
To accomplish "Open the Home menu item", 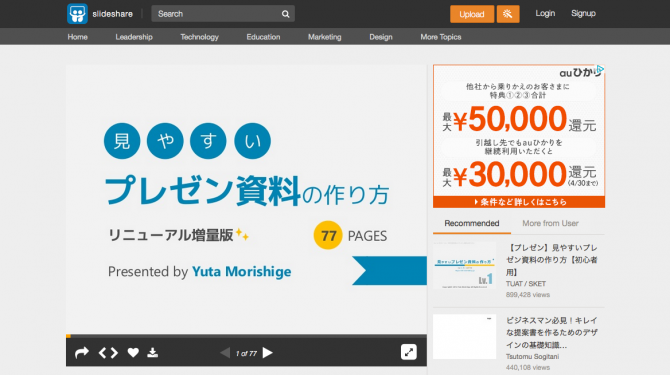I will pyautogui.click(x=77, y=37).
